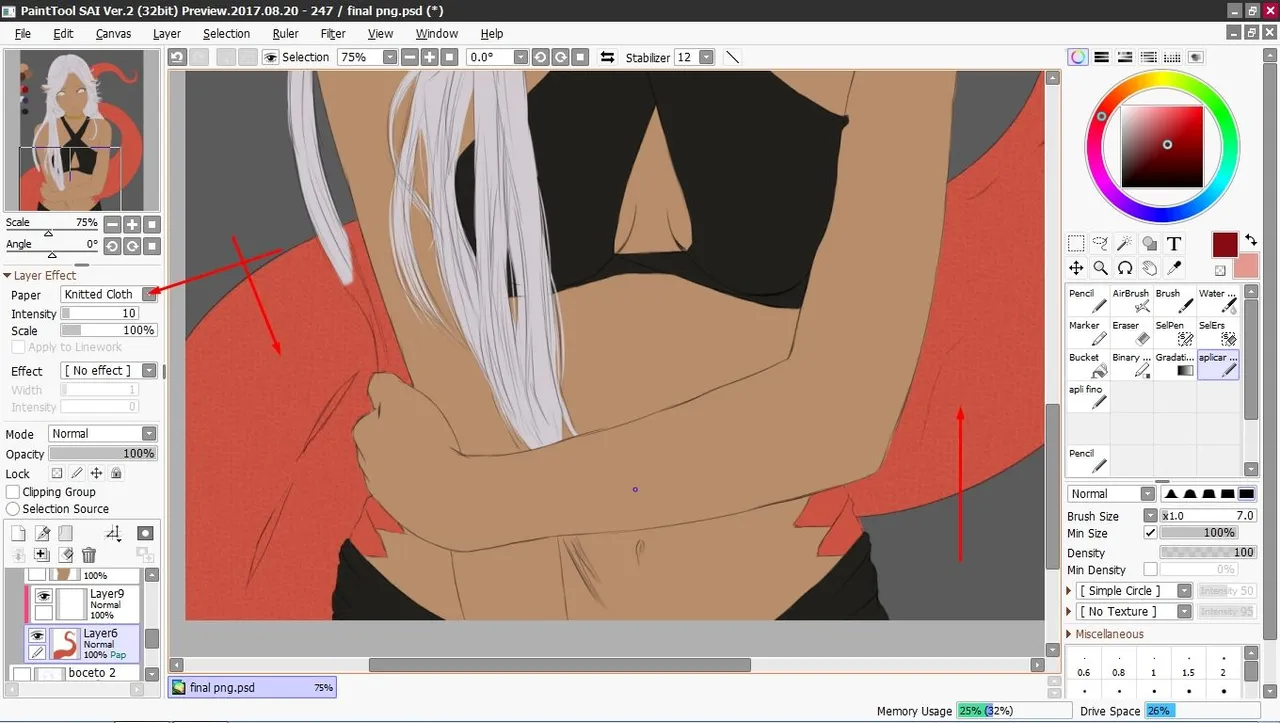This screenshot has height=723, width=1280.
Task: Select the SelPen tool
Action: 1174,333
